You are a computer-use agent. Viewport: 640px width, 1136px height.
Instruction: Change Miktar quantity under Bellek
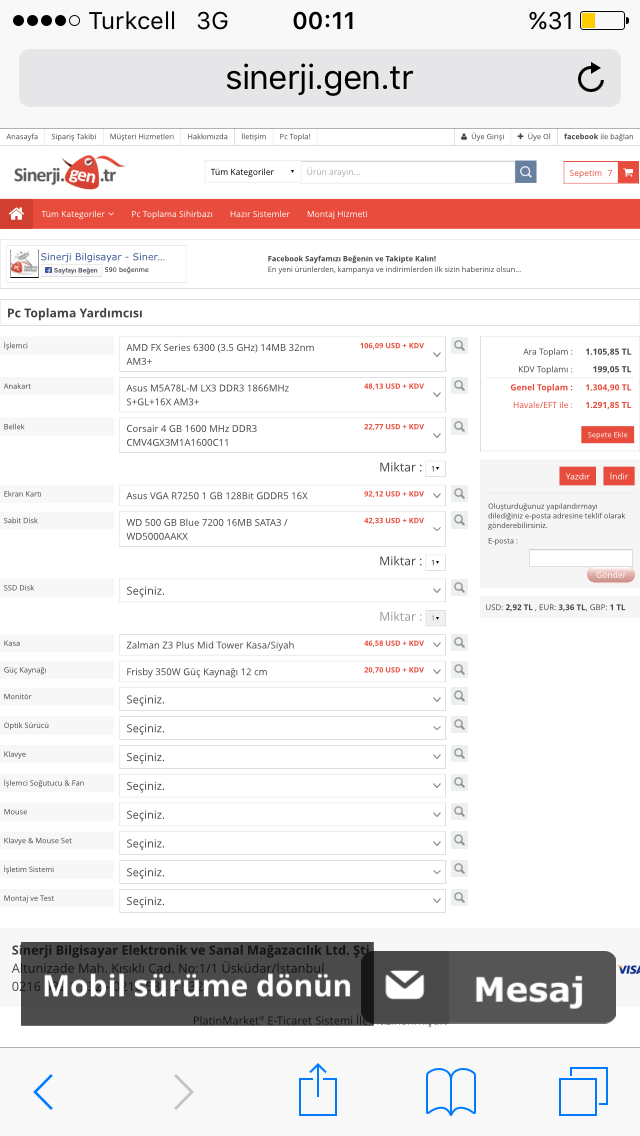[x=435, y=468]
